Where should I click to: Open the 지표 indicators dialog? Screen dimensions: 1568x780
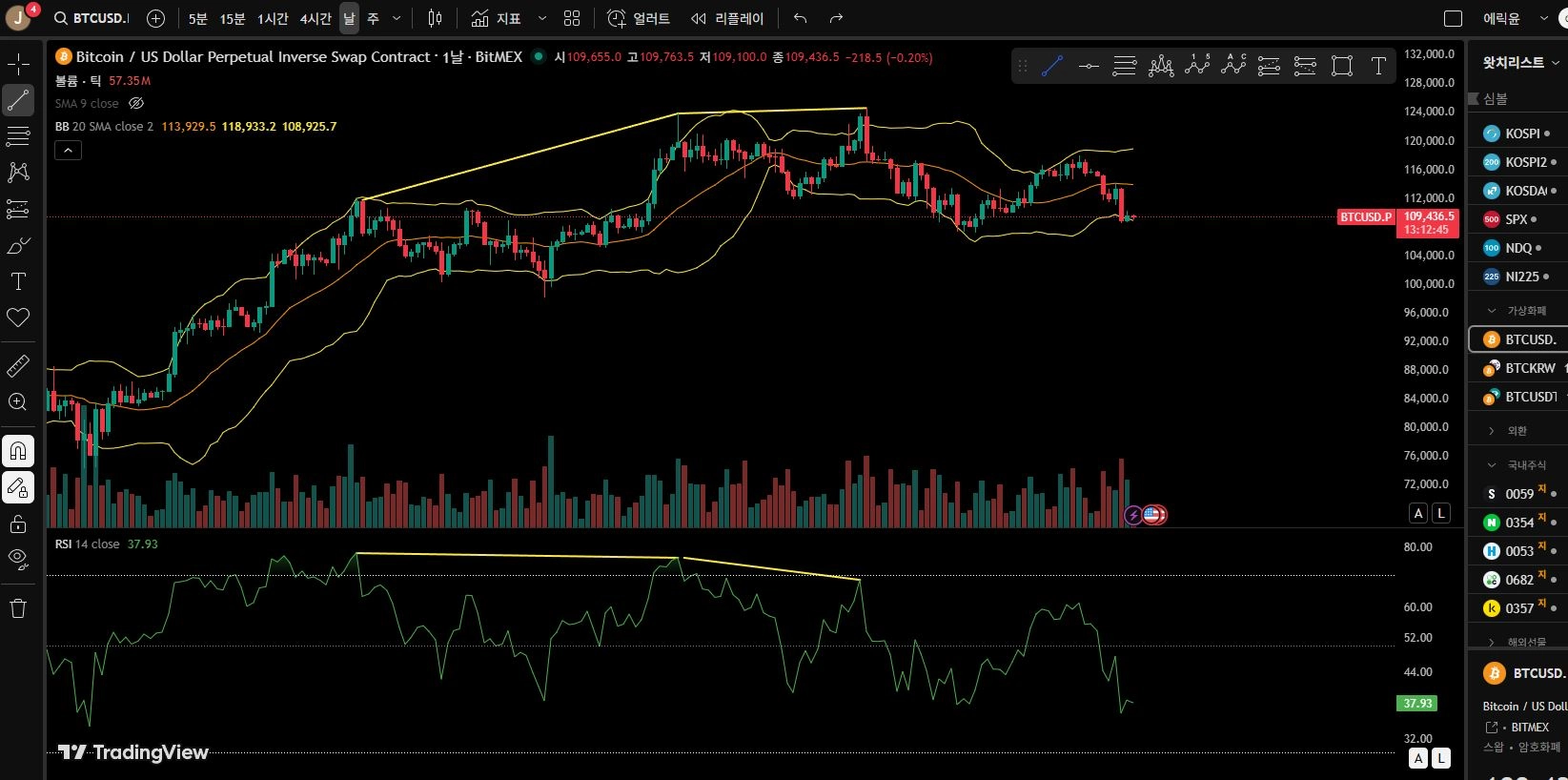click(x=497, y=18)
